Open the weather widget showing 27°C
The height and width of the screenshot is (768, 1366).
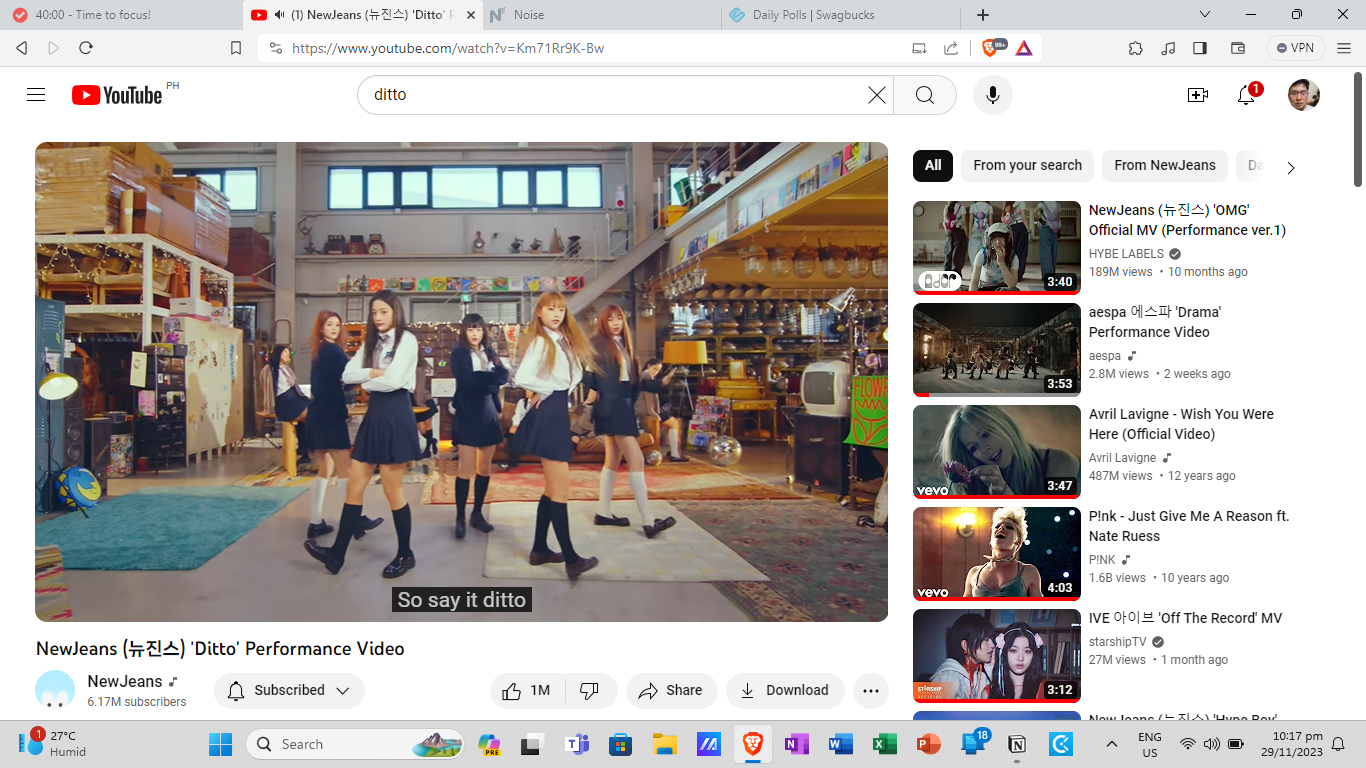tap(54, 744)
